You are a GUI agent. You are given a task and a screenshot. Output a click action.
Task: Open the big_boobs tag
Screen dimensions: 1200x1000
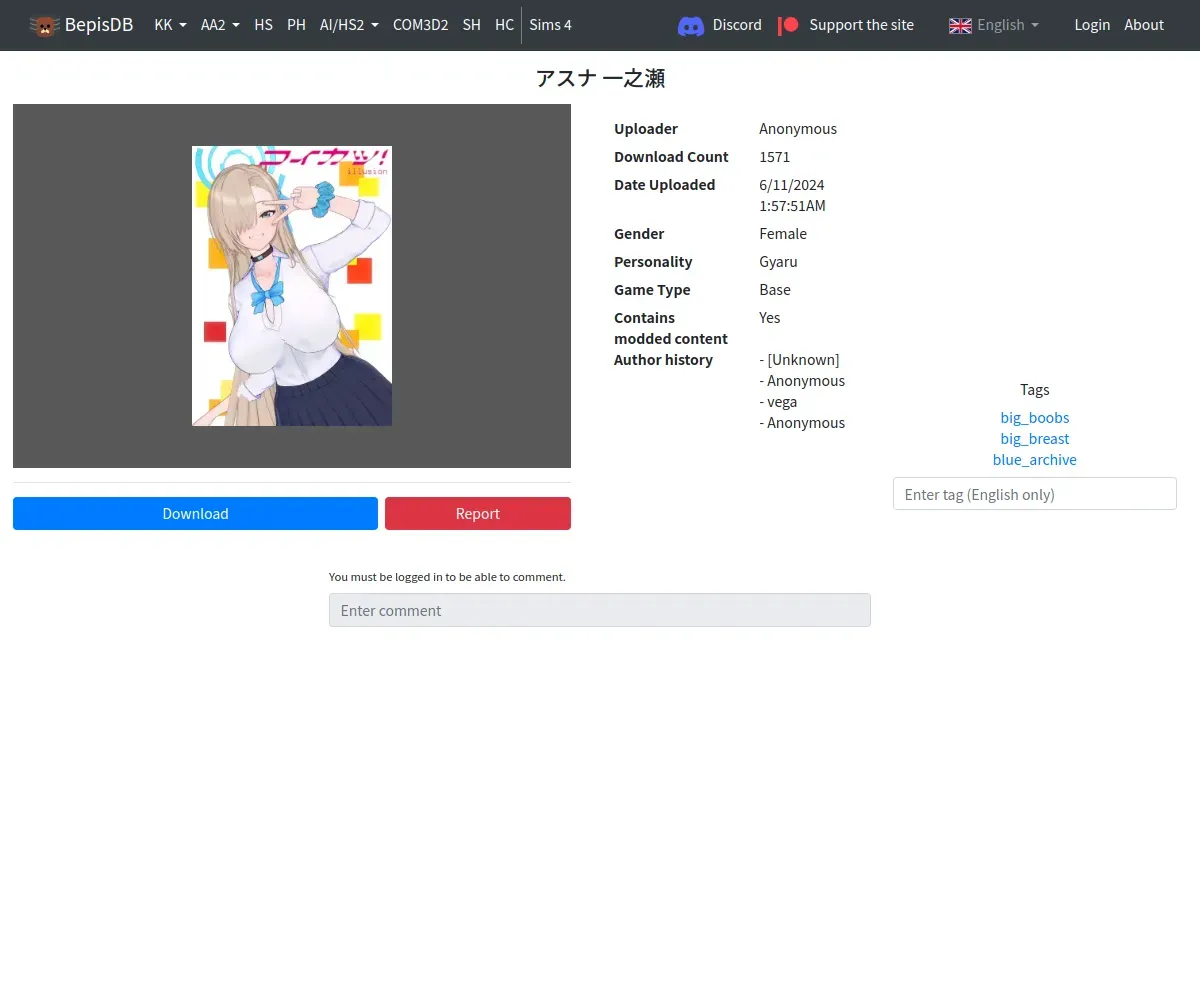(1035, 417)
